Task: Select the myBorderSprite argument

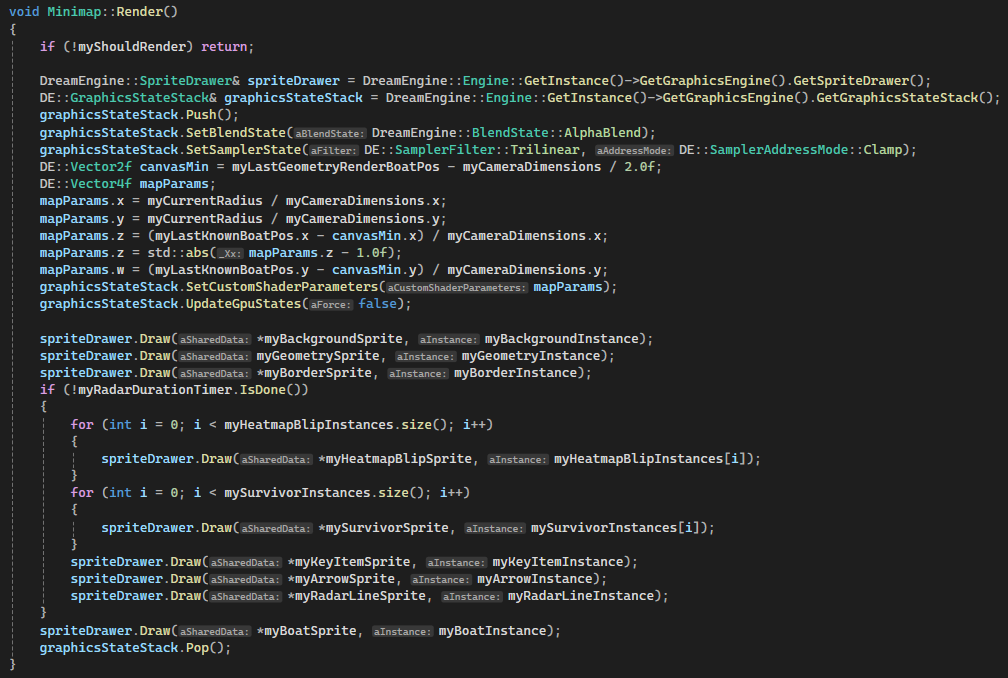Action: click(318, 373)
